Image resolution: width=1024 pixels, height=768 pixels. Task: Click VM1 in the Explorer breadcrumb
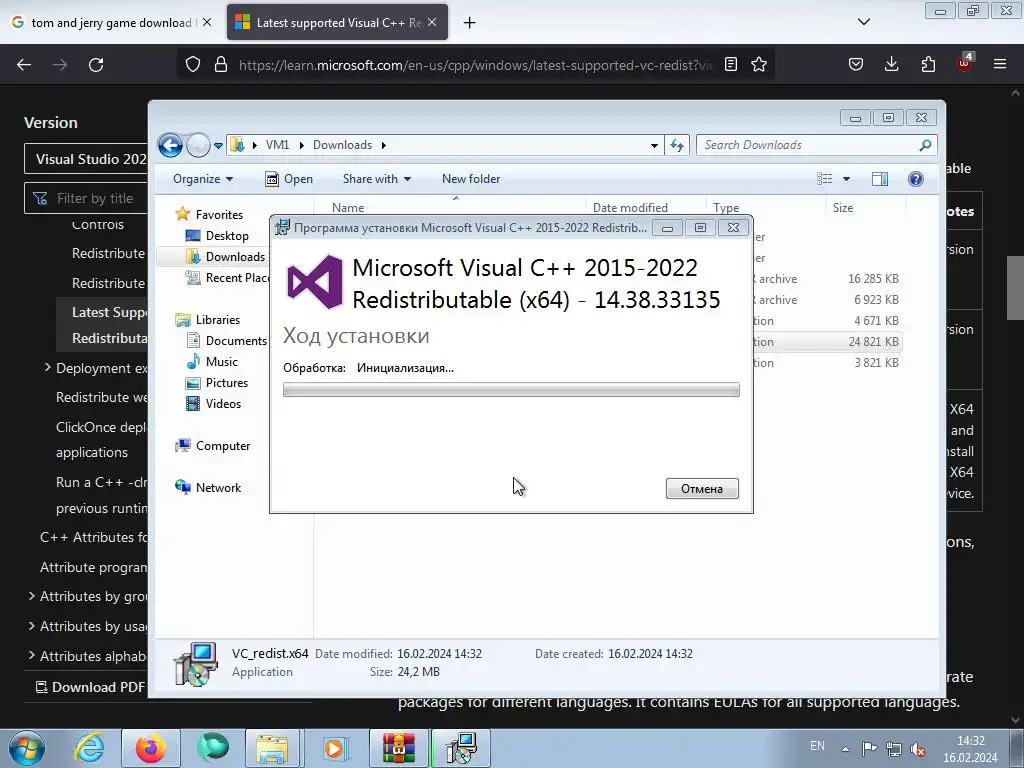point(277,145)
